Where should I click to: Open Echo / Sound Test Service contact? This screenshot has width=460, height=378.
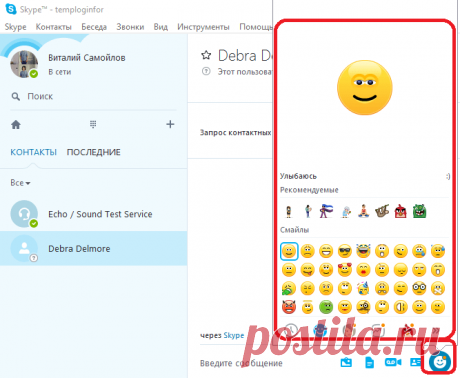(x=93, y=214)
